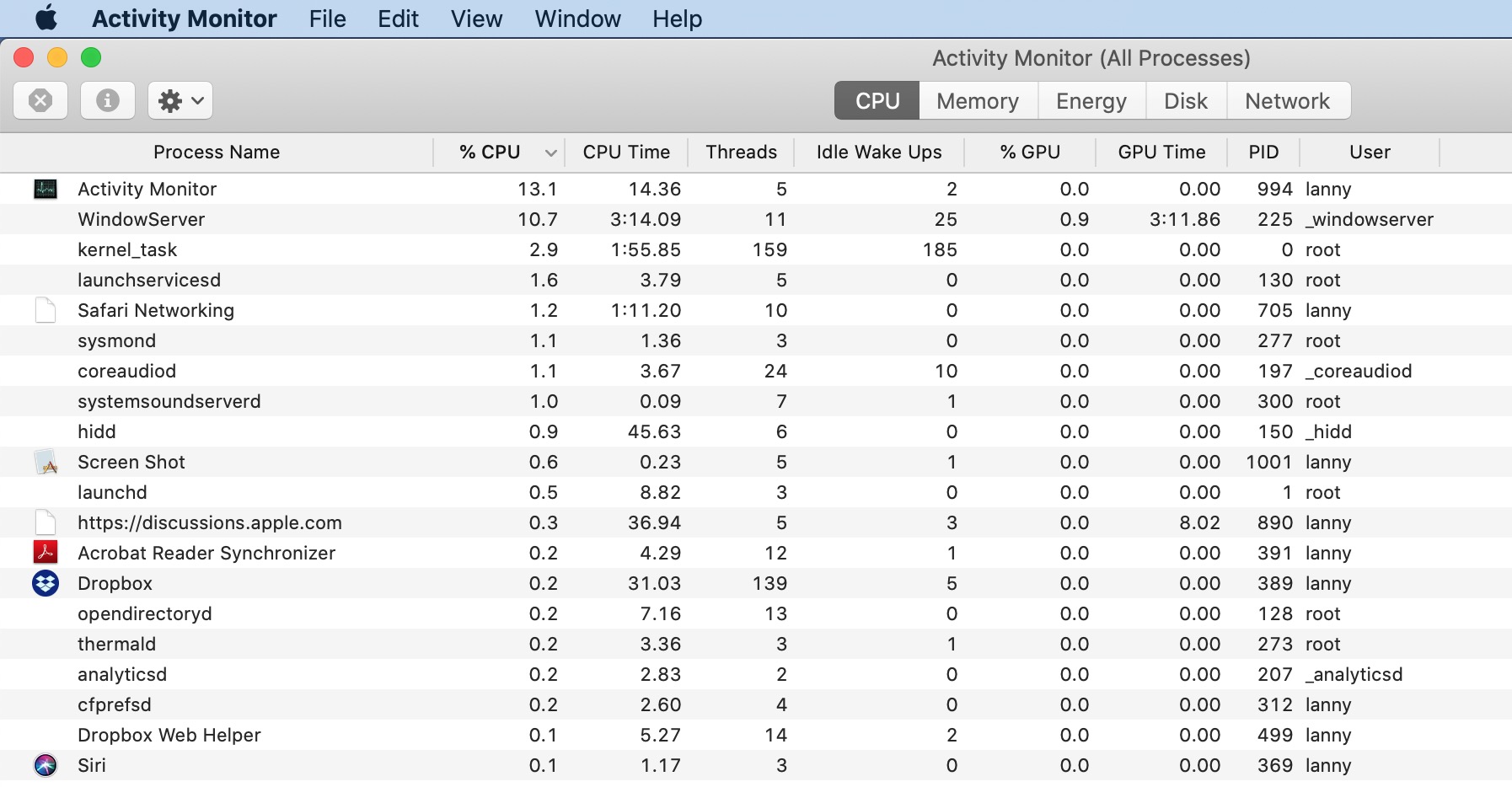Switch to the Memory tab
Viewport: 1512px width, 787px height.
coord(978,101)
